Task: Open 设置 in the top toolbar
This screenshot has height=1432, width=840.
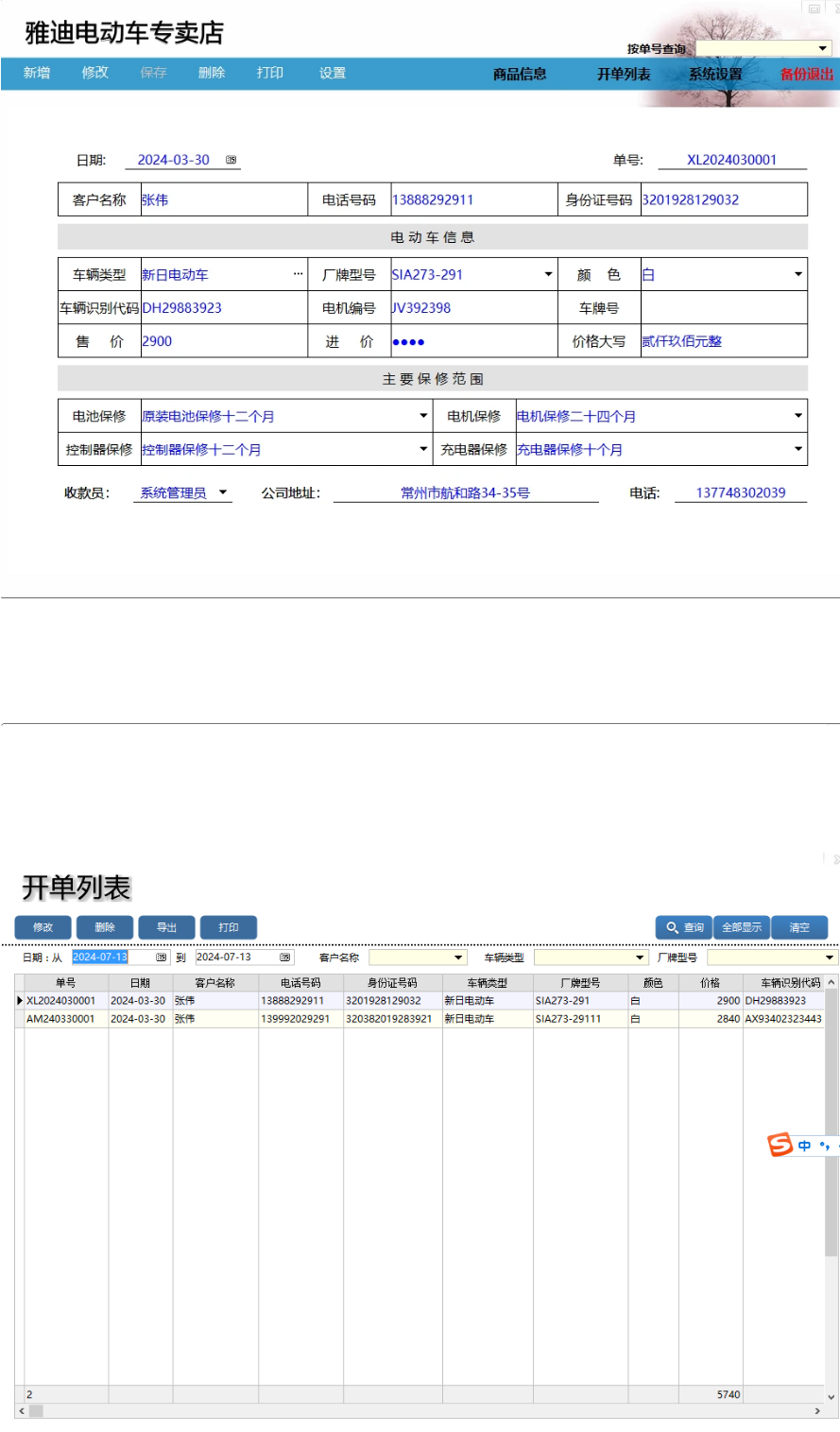Action: (333, 73)
